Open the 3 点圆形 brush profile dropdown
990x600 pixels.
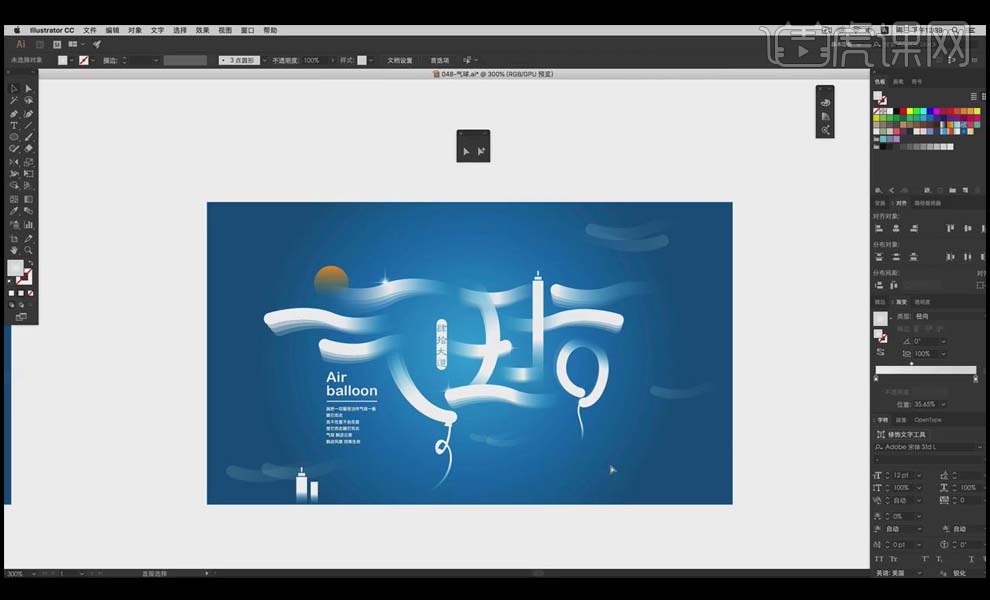(265, 61)
